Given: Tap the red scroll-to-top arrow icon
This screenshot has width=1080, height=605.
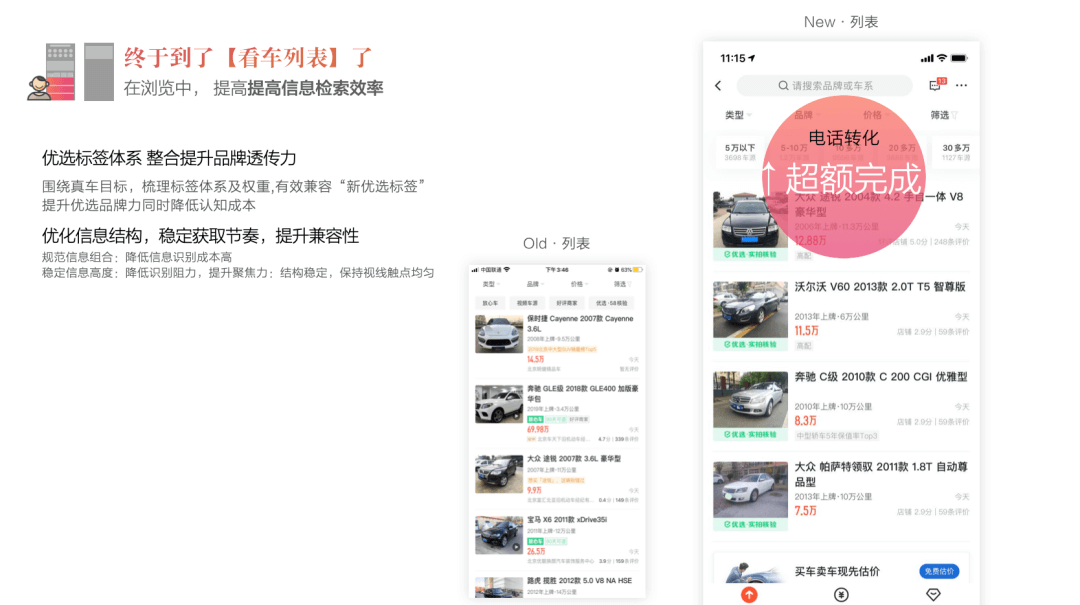Looking at the screenshot, I should [749, 595].
